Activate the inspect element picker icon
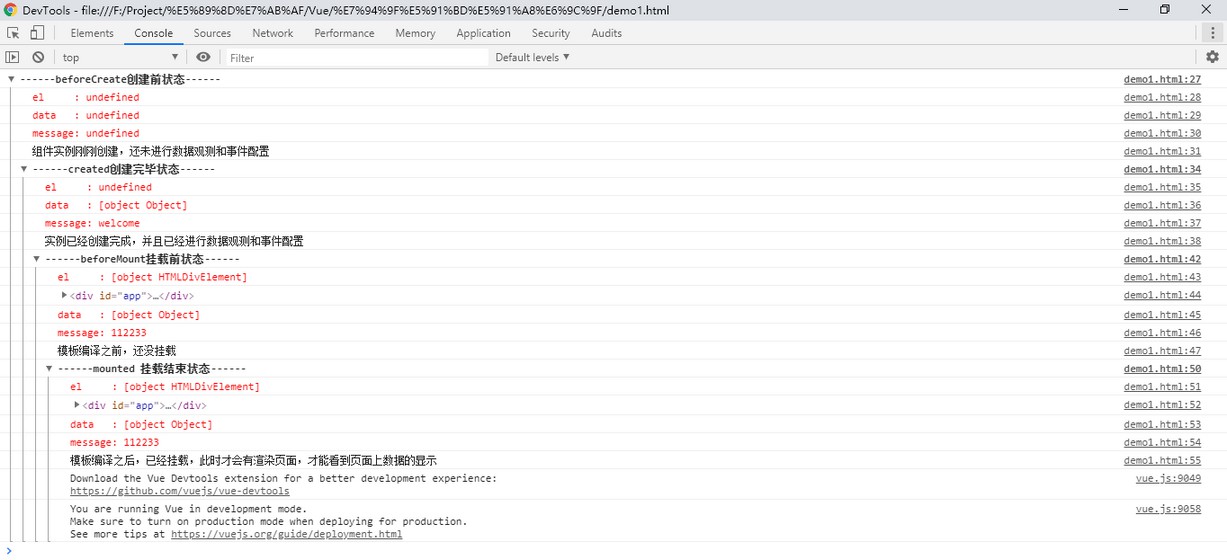 [x=13, y=33]
